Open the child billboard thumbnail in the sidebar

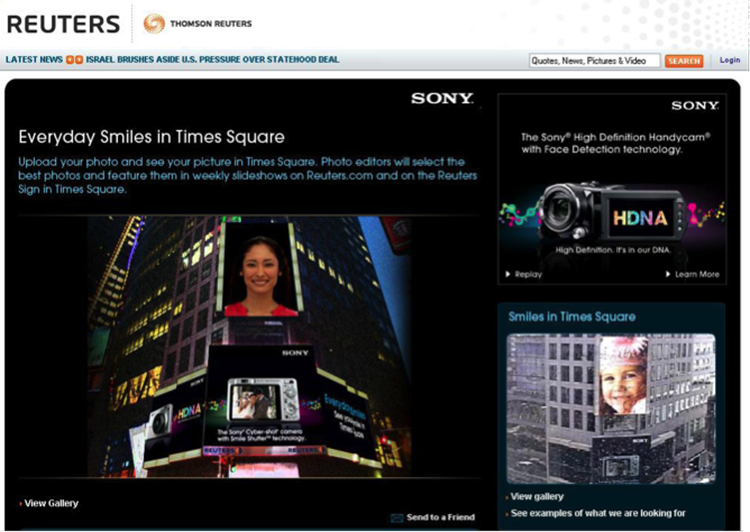click(611, 409)
